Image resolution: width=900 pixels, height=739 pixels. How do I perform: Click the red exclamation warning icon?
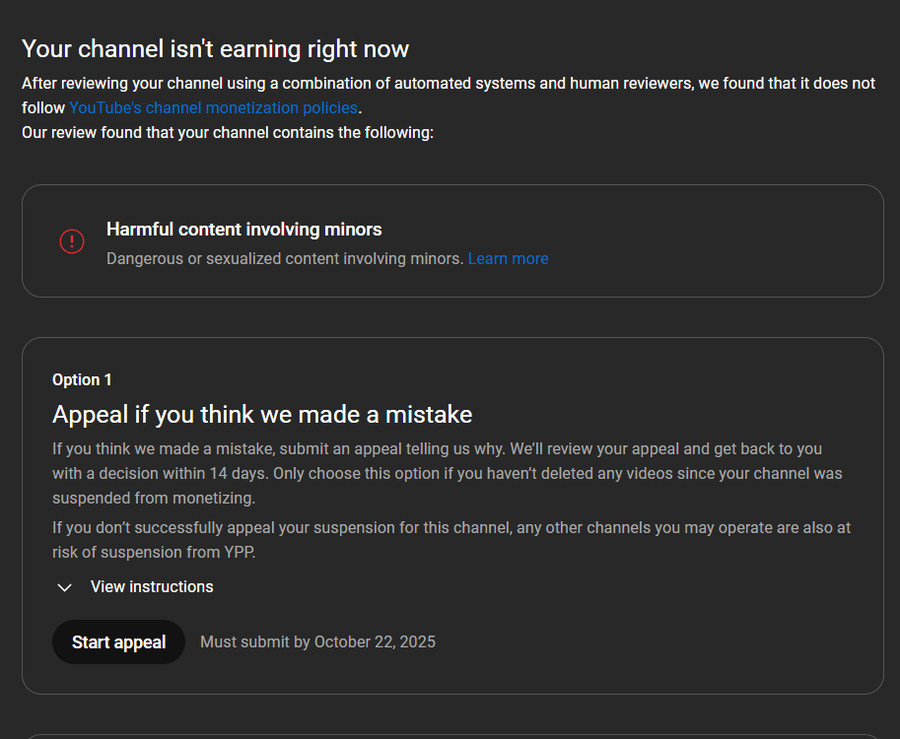[72, 241]
